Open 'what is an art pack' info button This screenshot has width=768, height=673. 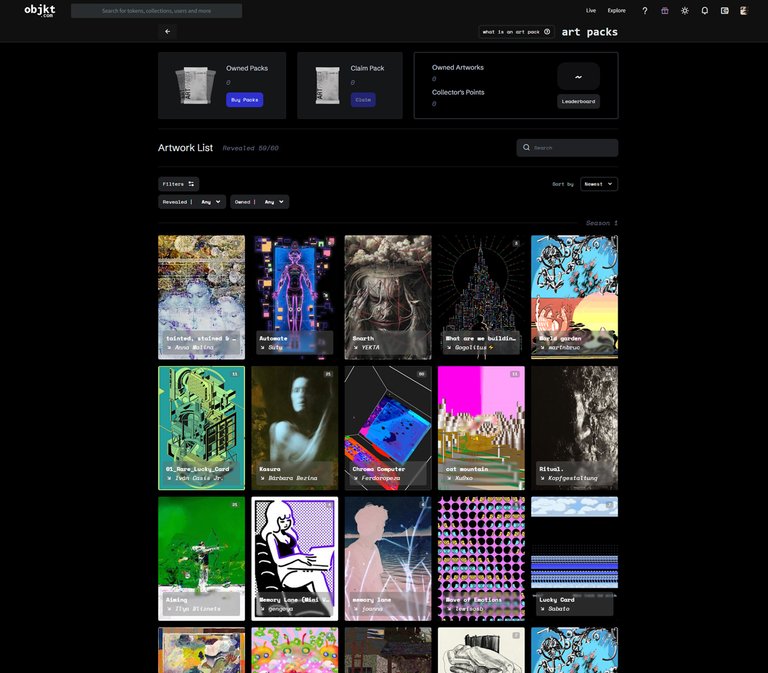point(516,32)
